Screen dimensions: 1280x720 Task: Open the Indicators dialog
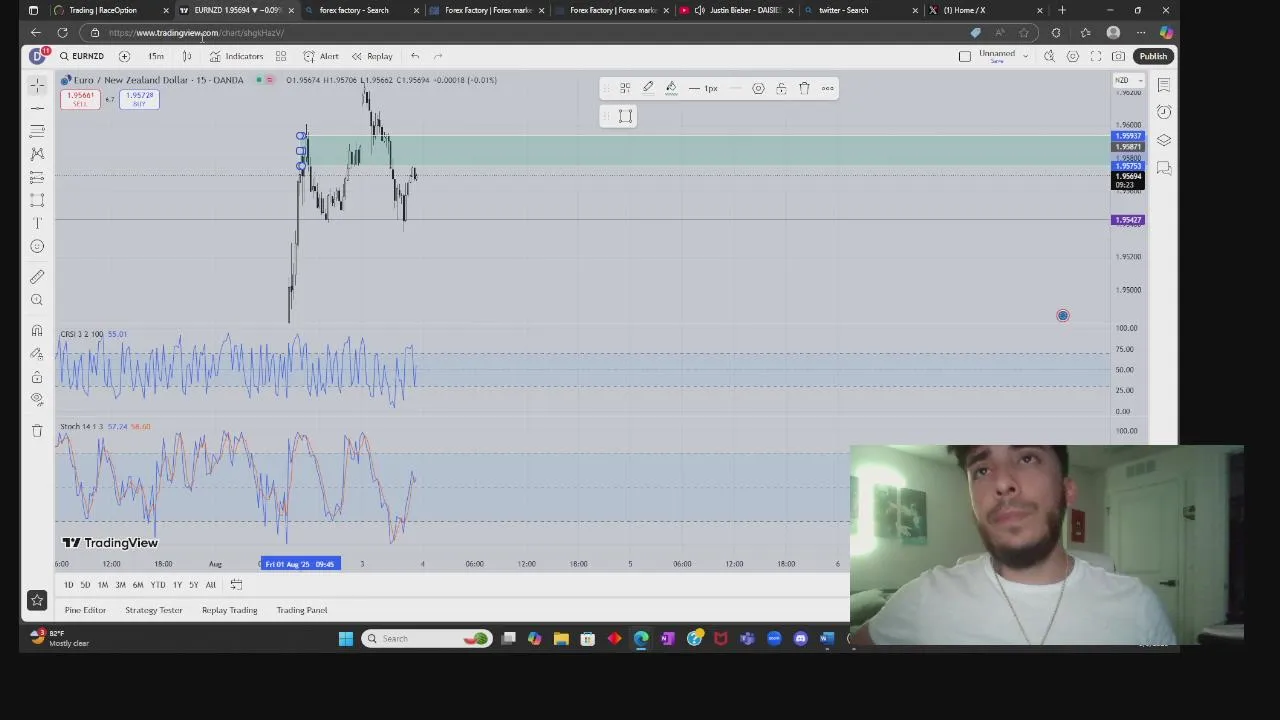click(237, 56)
